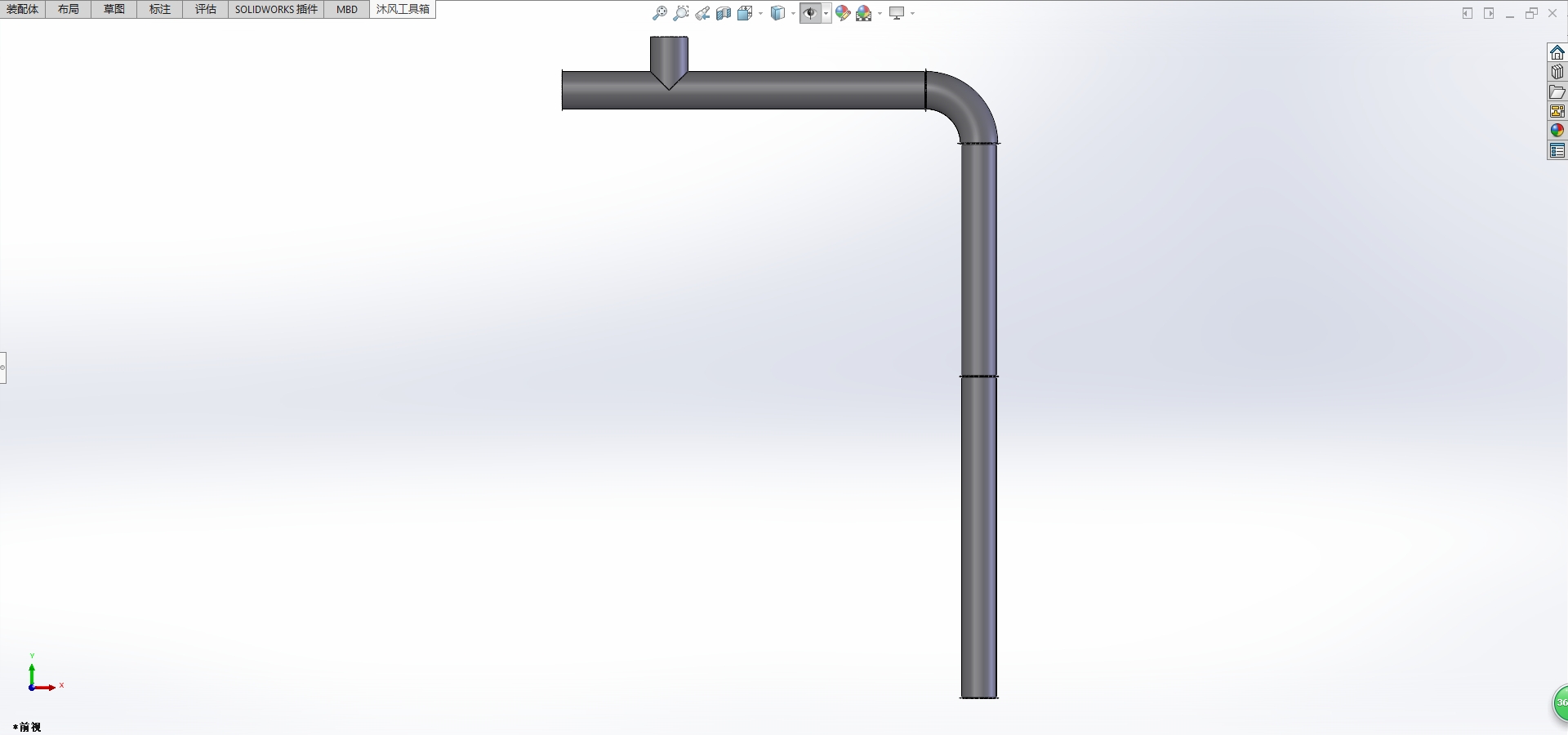This screenshot has height=735, width=1568.
Task: Click the green circular badge at screen edge
Action: [x=1560, y=702]
